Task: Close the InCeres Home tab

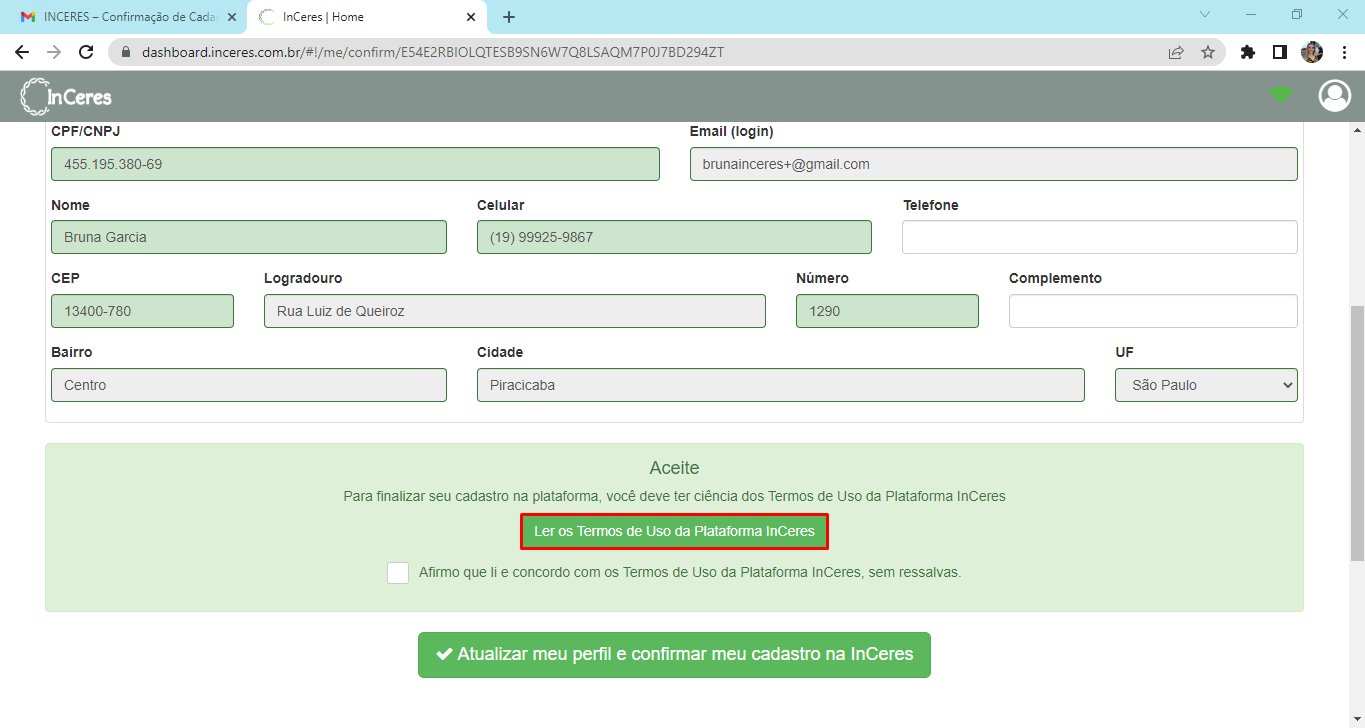Action: [x=471, y=17]
